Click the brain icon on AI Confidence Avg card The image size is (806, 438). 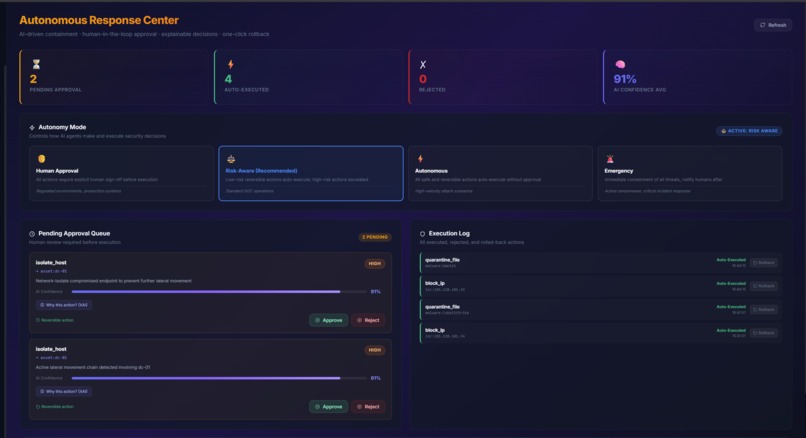pyautogui.click(x=620, y=64)
